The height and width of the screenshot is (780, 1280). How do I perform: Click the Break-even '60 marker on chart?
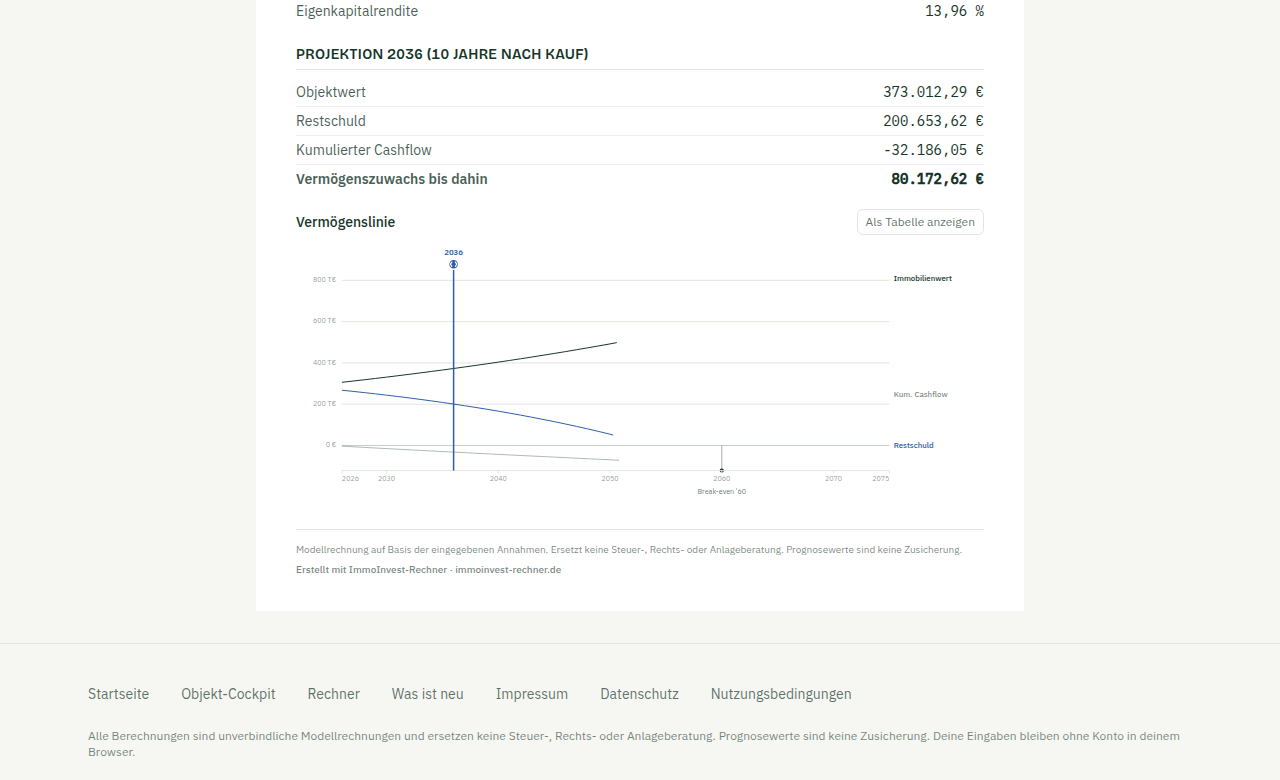click(x=722, y=470)
